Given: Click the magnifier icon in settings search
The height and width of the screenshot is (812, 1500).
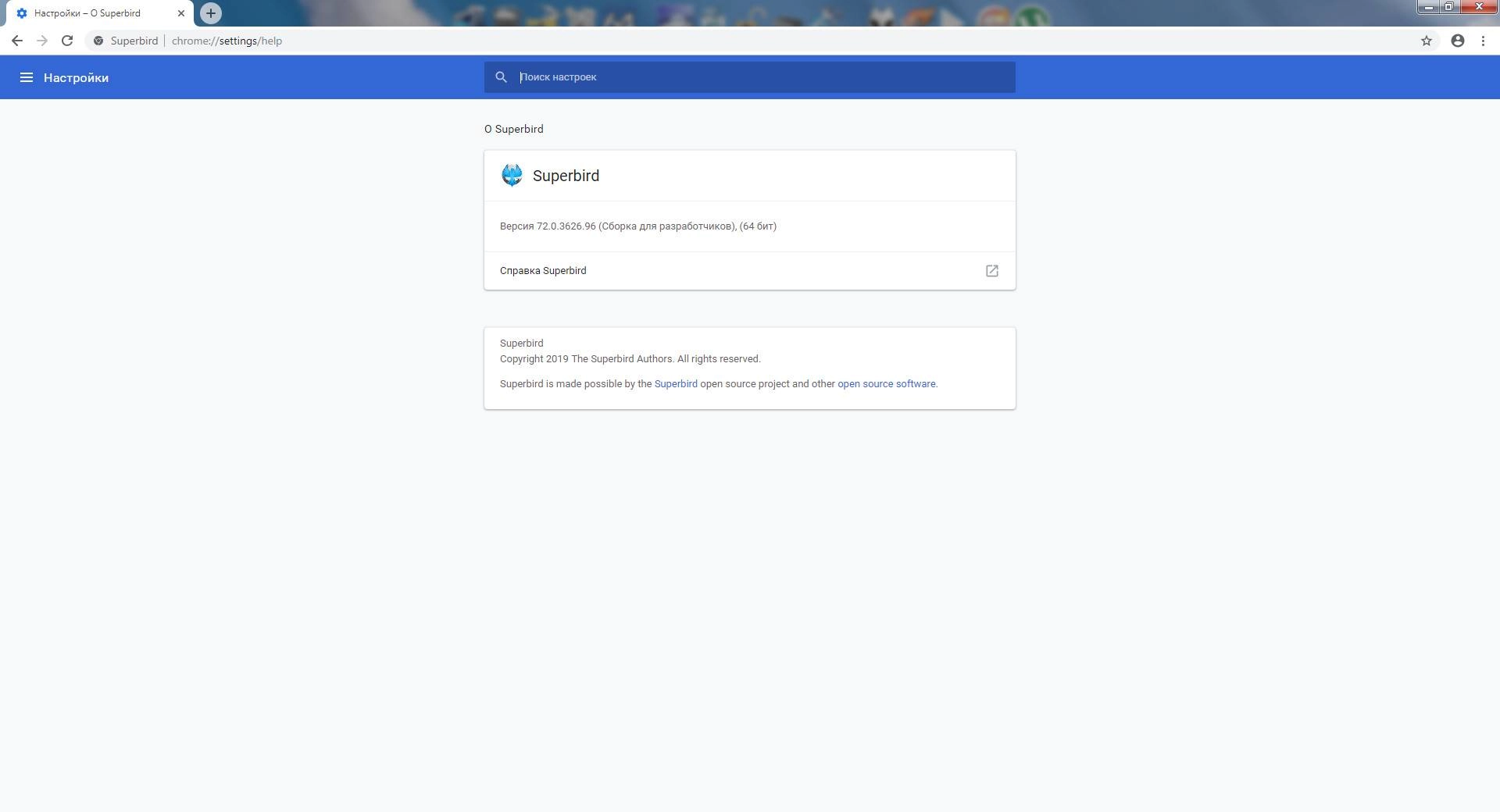Looking at the screenshot, I should [502, 77].
